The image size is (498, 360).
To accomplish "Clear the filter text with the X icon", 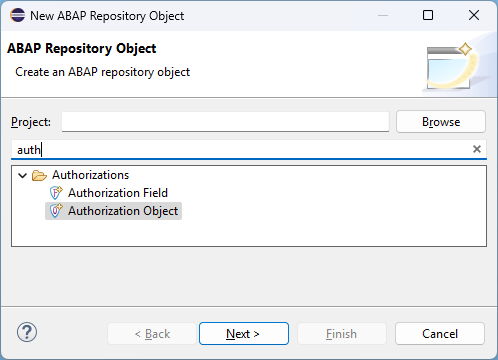I will (477, 149).
